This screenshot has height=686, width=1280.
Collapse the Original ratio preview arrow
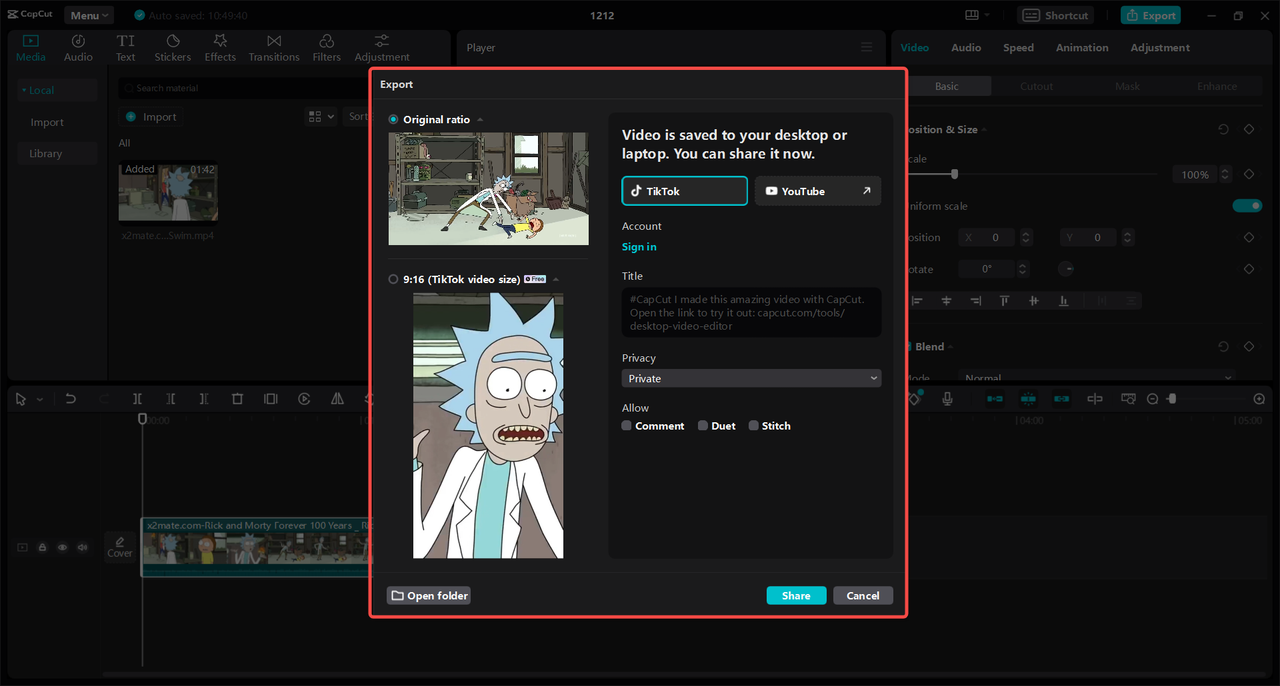(x=480, y=120)
